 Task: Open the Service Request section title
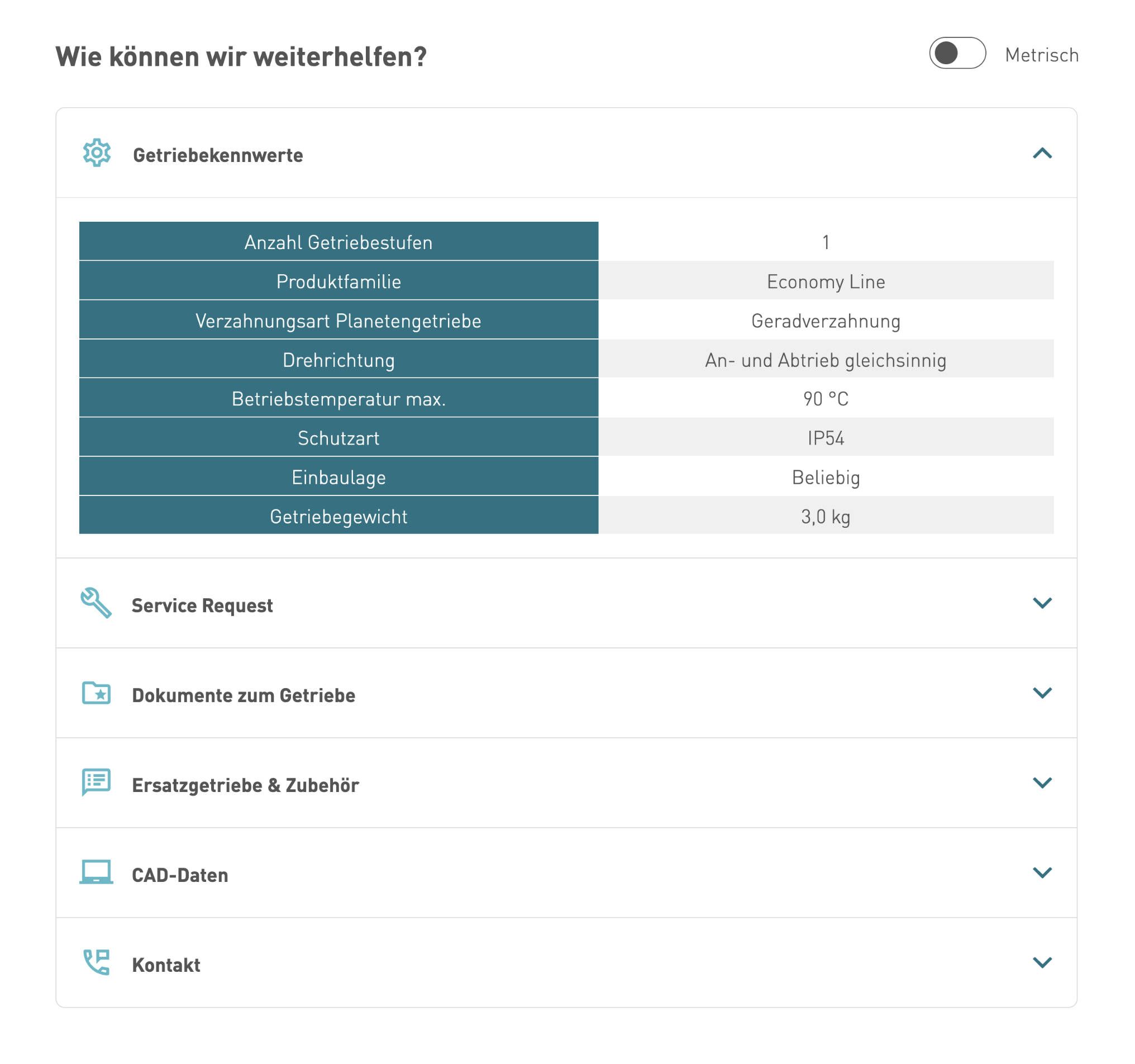202,605
